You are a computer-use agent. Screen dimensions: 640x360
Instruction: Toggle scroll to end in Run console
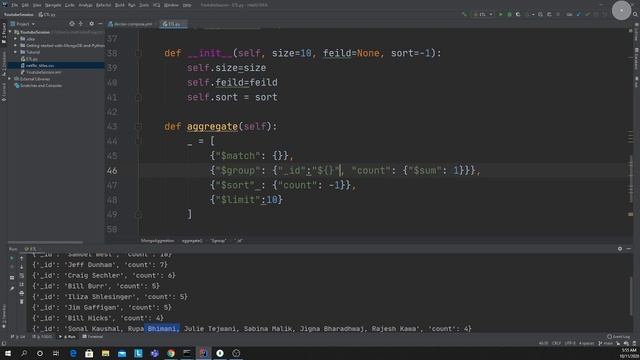[x=22, y=284]
